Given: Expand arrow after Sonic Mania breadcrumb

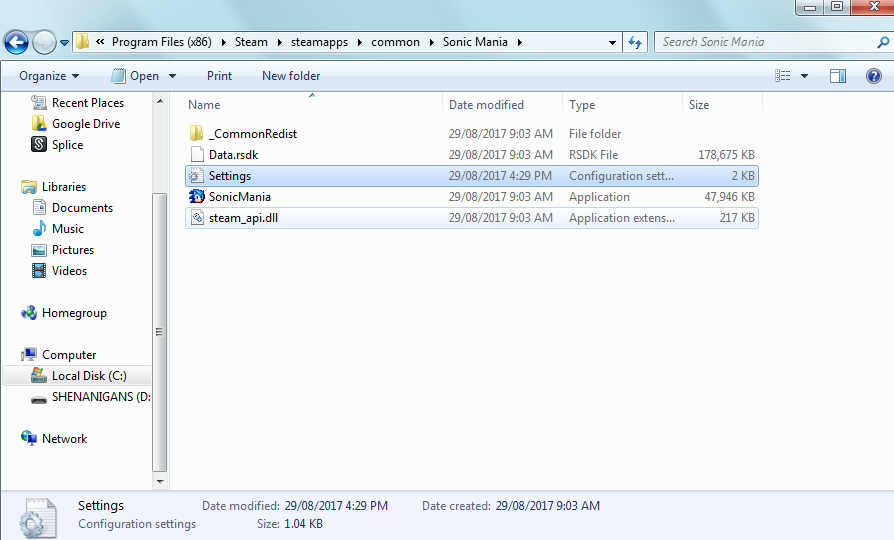Looking at the screenshot, I should (x=519, y=42).
